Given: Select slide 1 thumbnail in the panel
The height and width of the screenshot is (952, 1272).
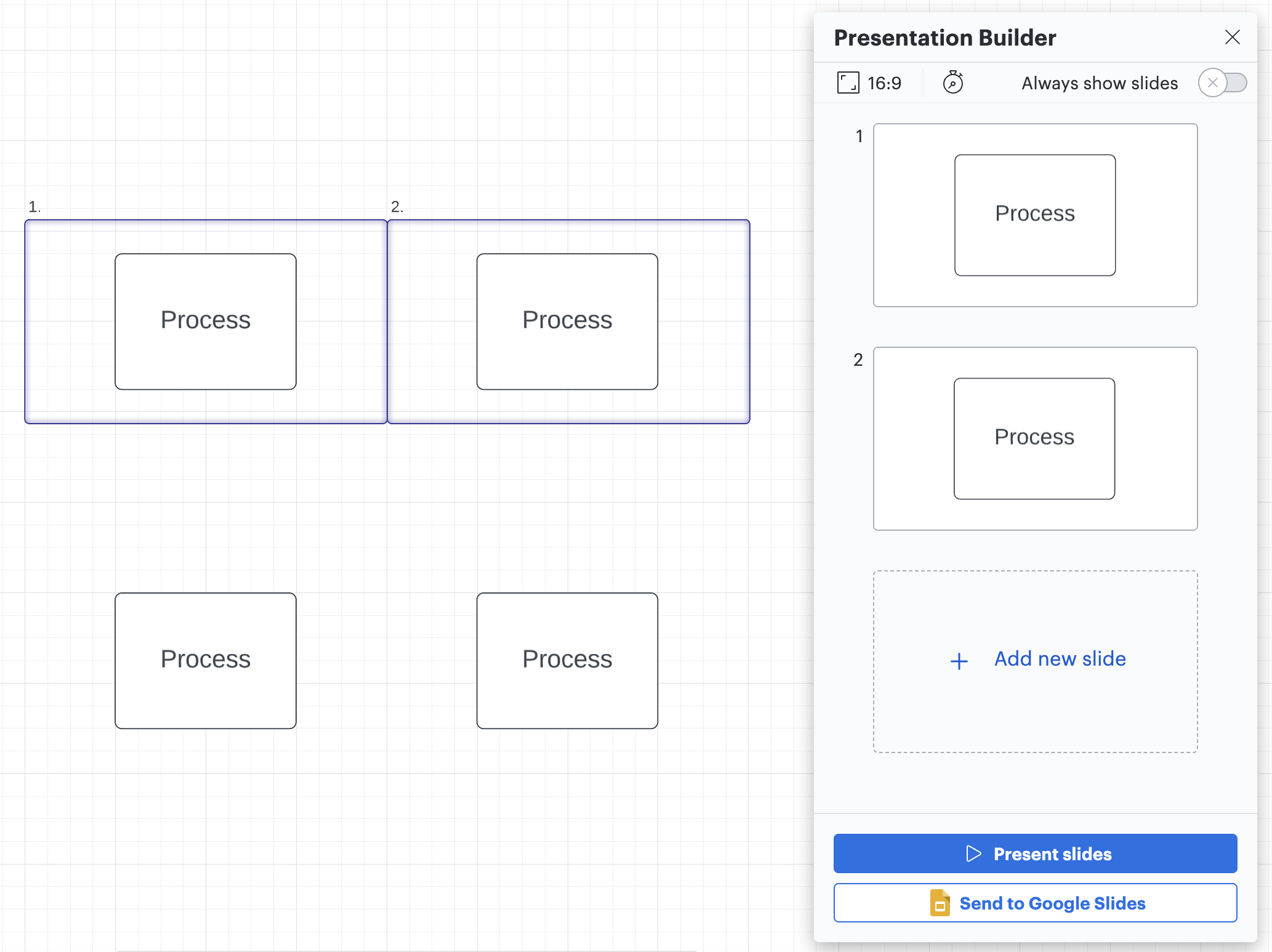Looking at the screenshot, I should [1034, 215].
